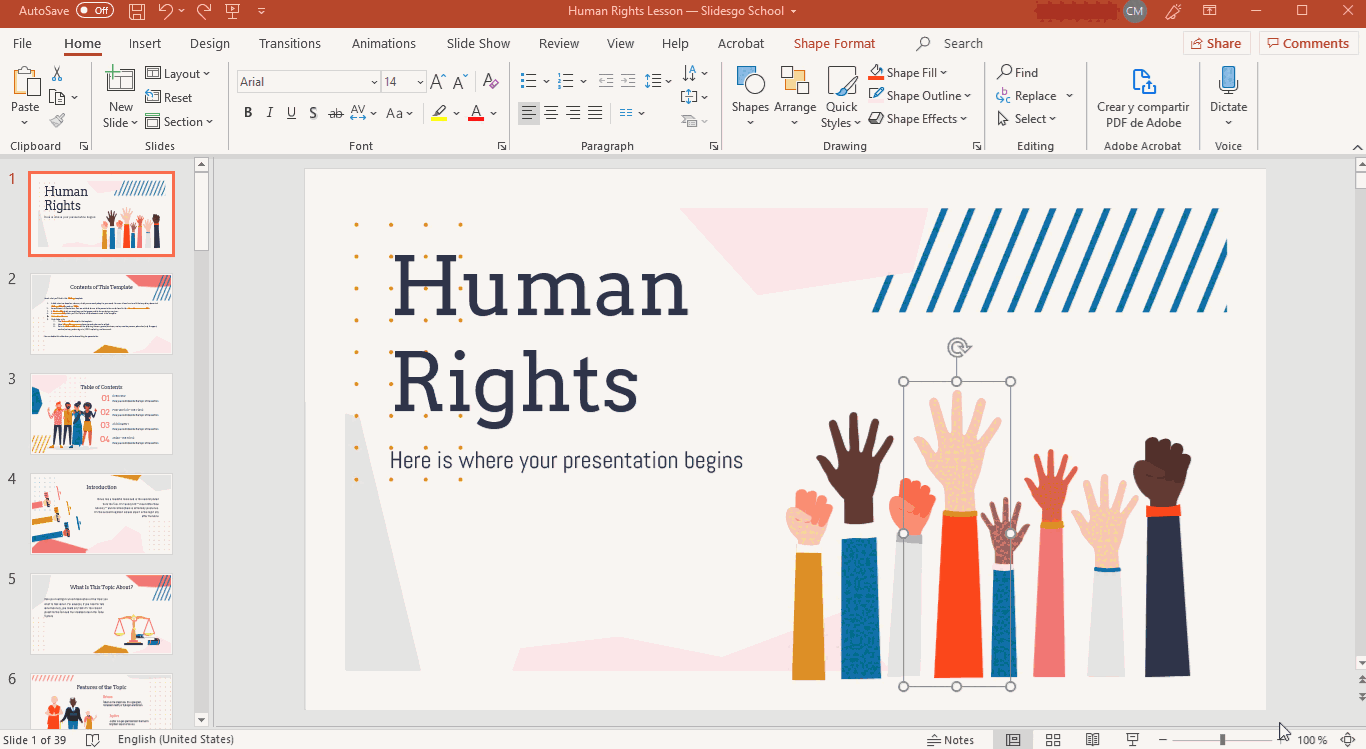Expand the Shape Fill dropdown
This screenshot has width=1366, height=749.
[943, 73]
